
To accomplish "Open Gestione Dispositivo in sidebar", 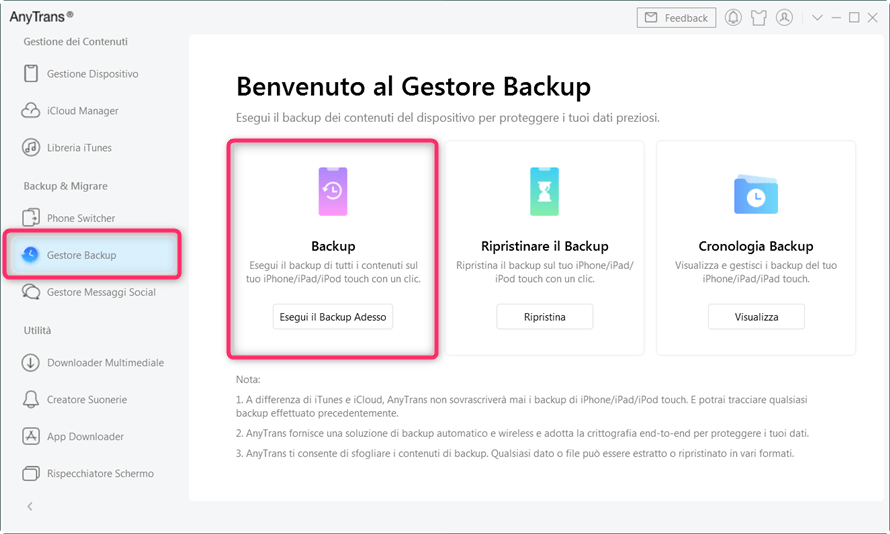I will click(92, 74).
